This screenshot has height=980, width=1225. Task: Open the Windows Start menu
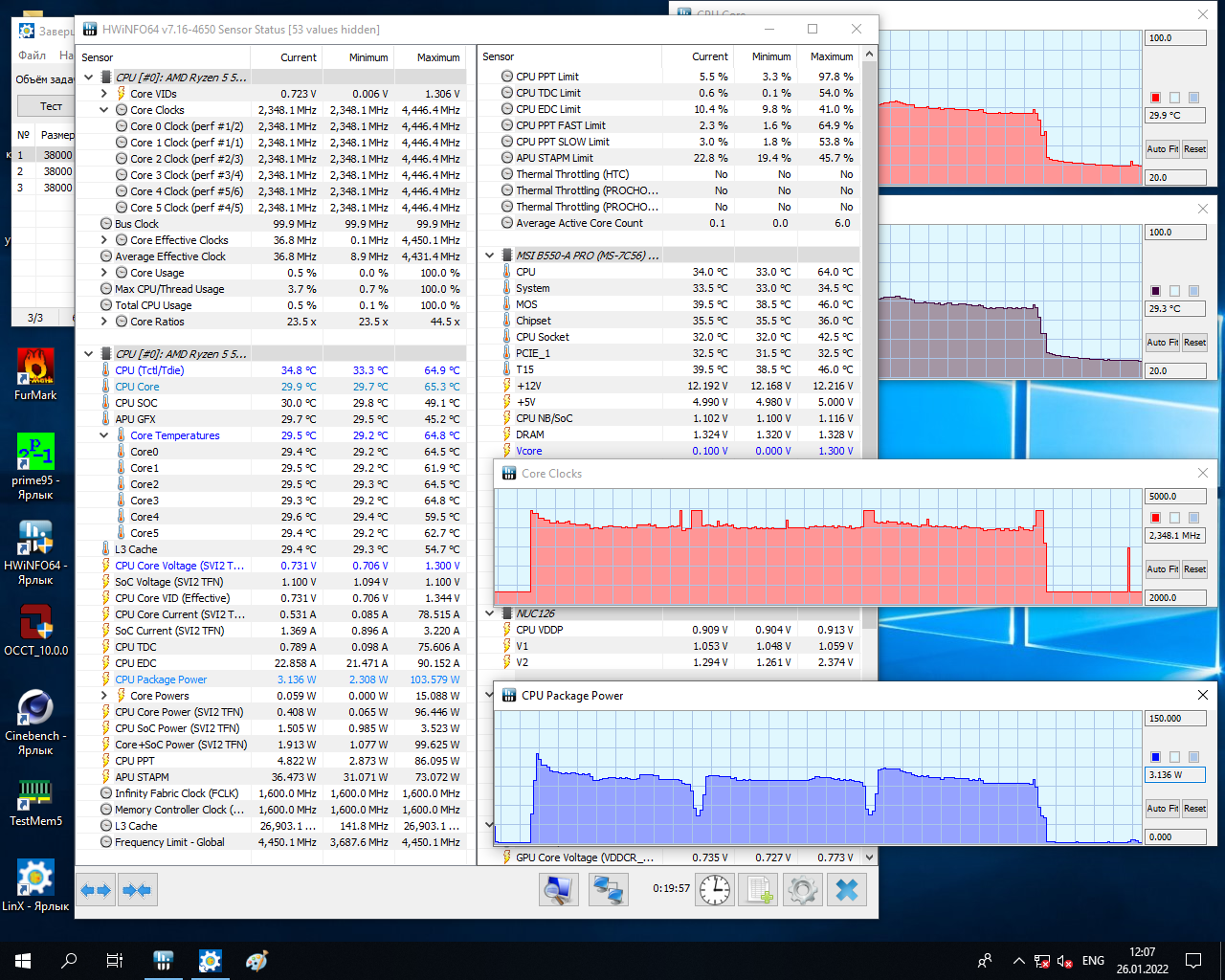coord(23,961)
